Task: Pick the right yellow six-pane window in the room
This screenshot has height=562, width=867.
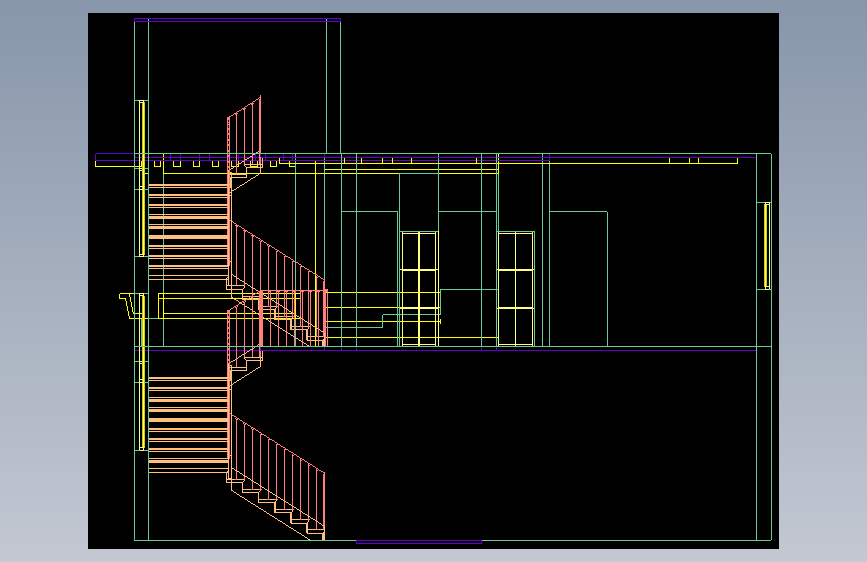Action: coord(515,289)
